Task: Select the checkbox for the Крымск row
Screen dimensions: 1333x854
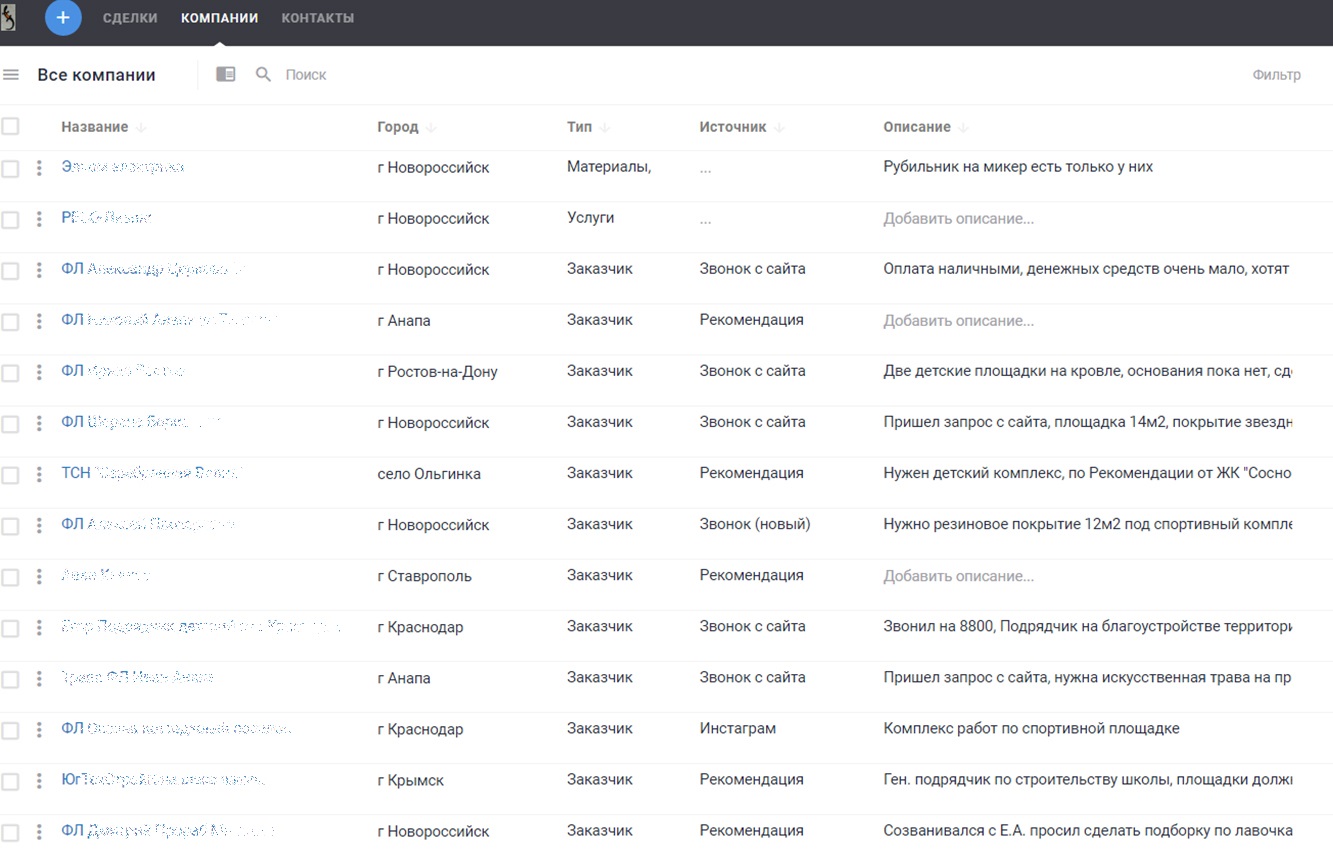Action: point(10,781)
